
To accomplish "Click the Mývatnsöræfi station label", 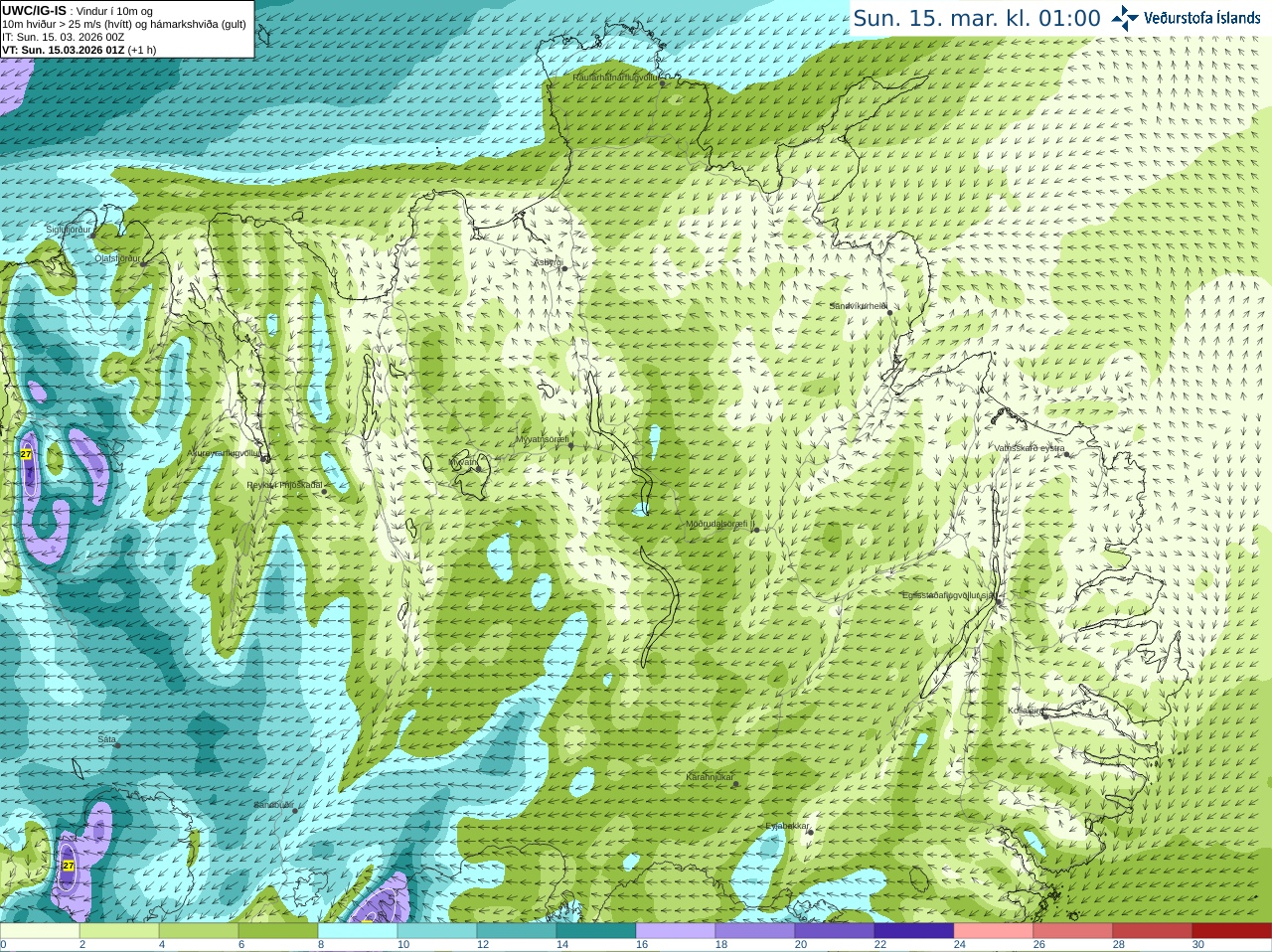I will tap(542, 439).
